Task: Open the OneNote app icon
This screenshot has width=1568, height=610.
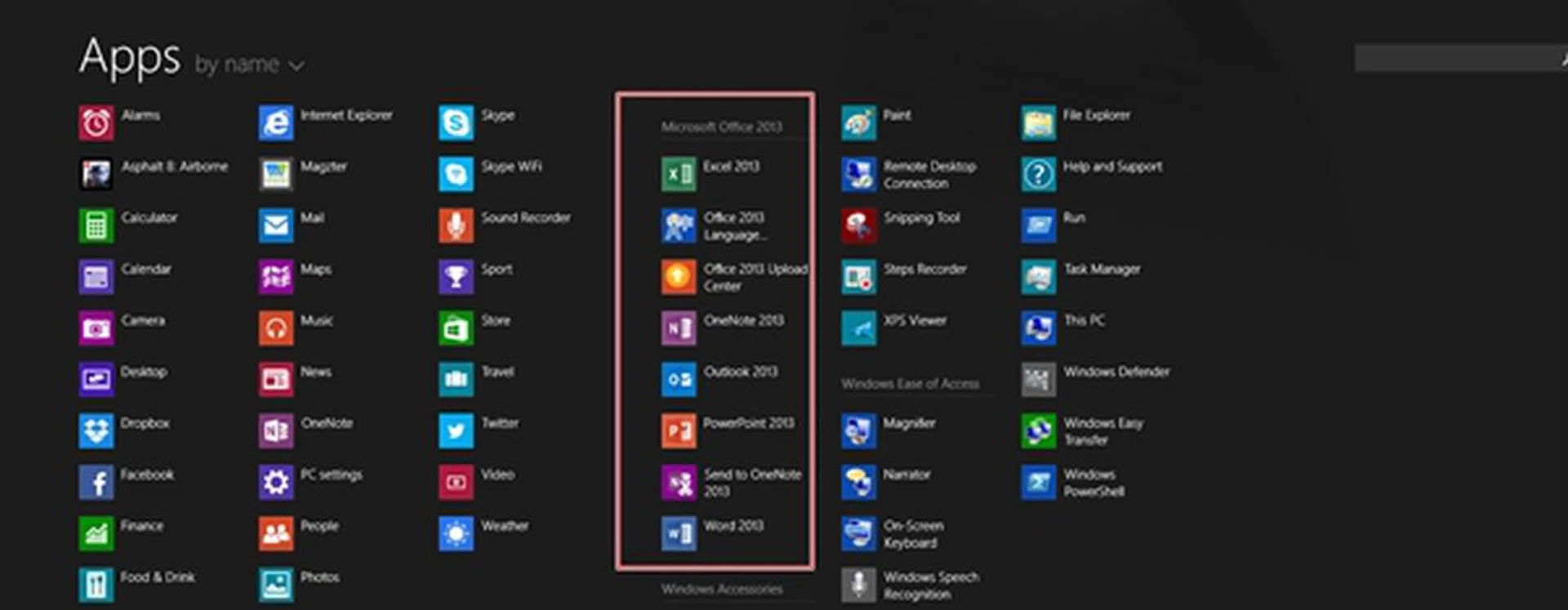Action: [276, 431]
